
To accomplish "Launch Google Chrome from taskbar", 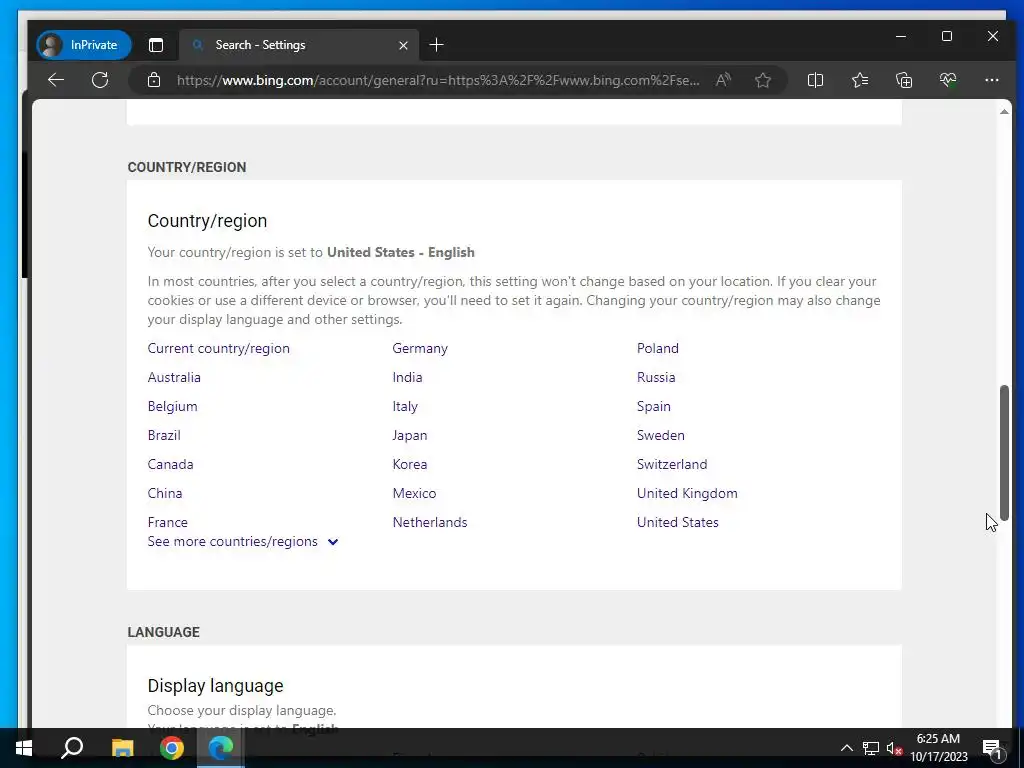I will click(x=172, y=748).
